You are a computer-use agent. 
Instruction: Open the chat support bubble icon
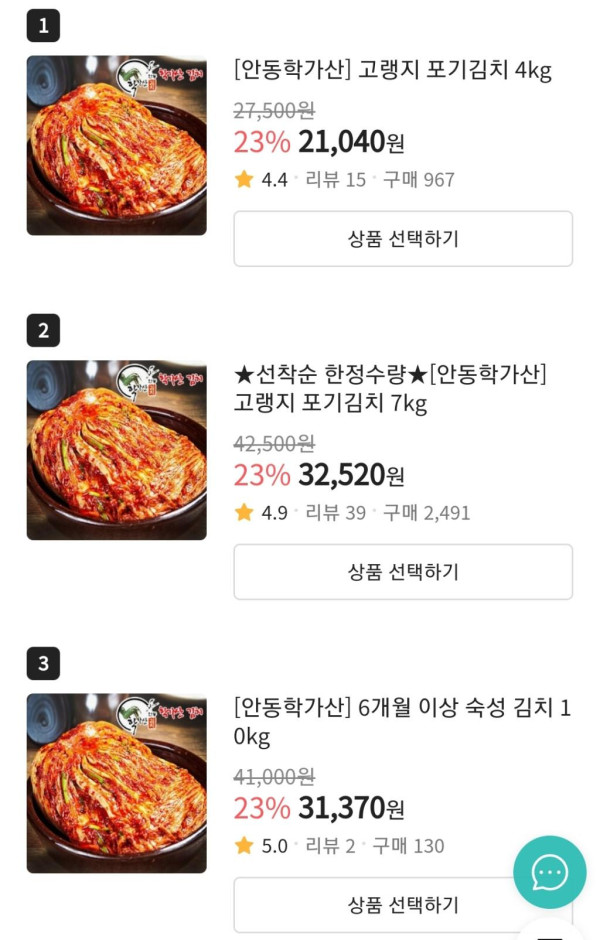549,872
